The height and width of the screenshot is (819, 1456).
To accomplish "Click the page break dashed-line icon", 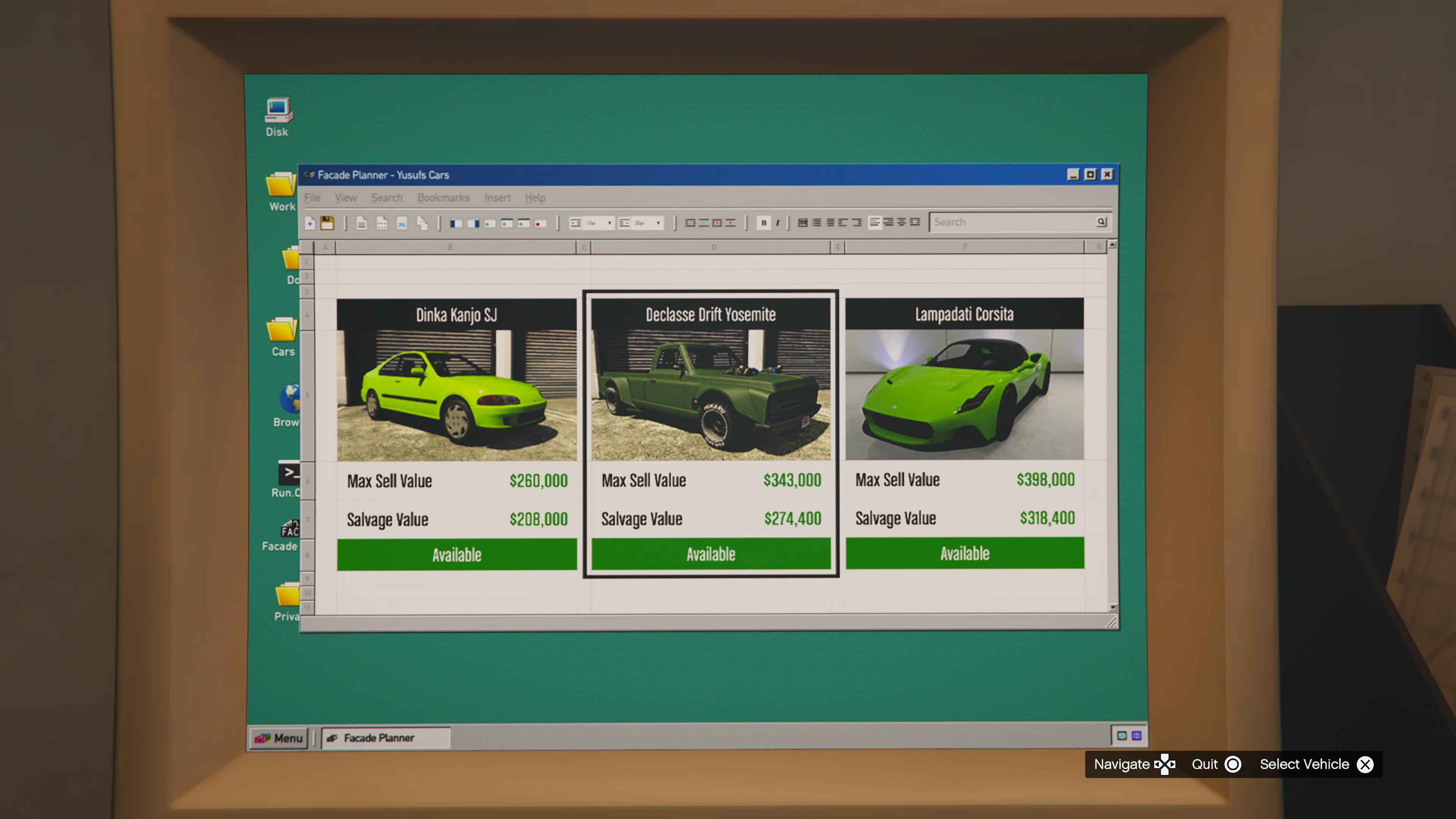I will [x=381, y=223].
